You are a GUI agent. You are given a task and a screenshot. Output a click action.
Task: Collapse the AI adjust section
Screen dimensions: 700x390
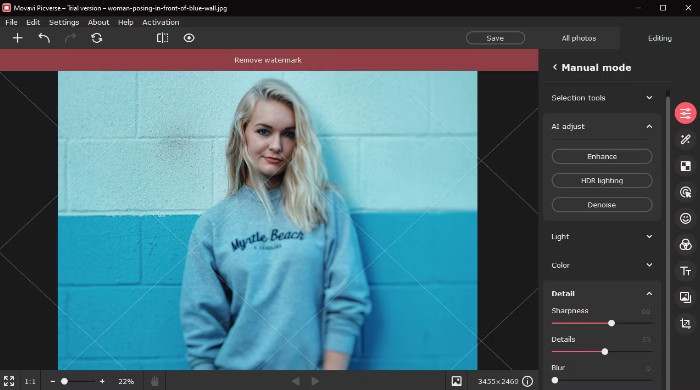(649, 127)
